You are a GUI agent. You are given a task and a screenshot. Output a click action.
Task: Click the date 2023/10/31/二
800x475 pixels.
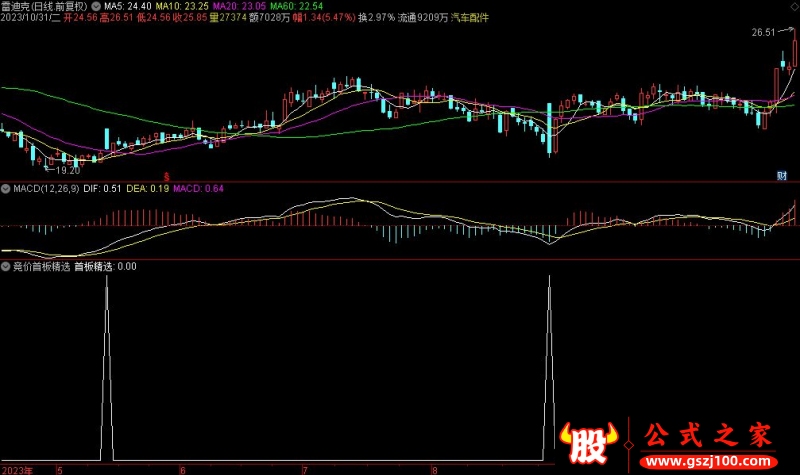31,18
